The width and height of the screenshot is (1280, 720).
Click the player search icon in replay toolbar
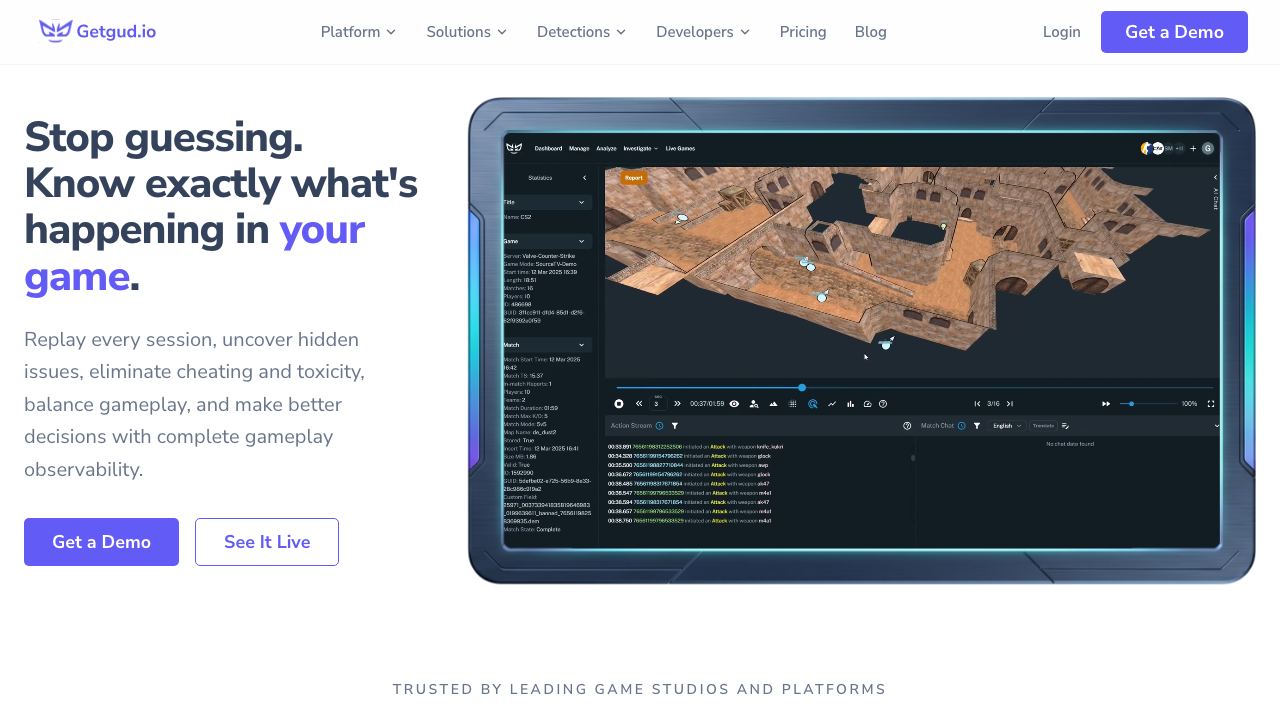754,404
